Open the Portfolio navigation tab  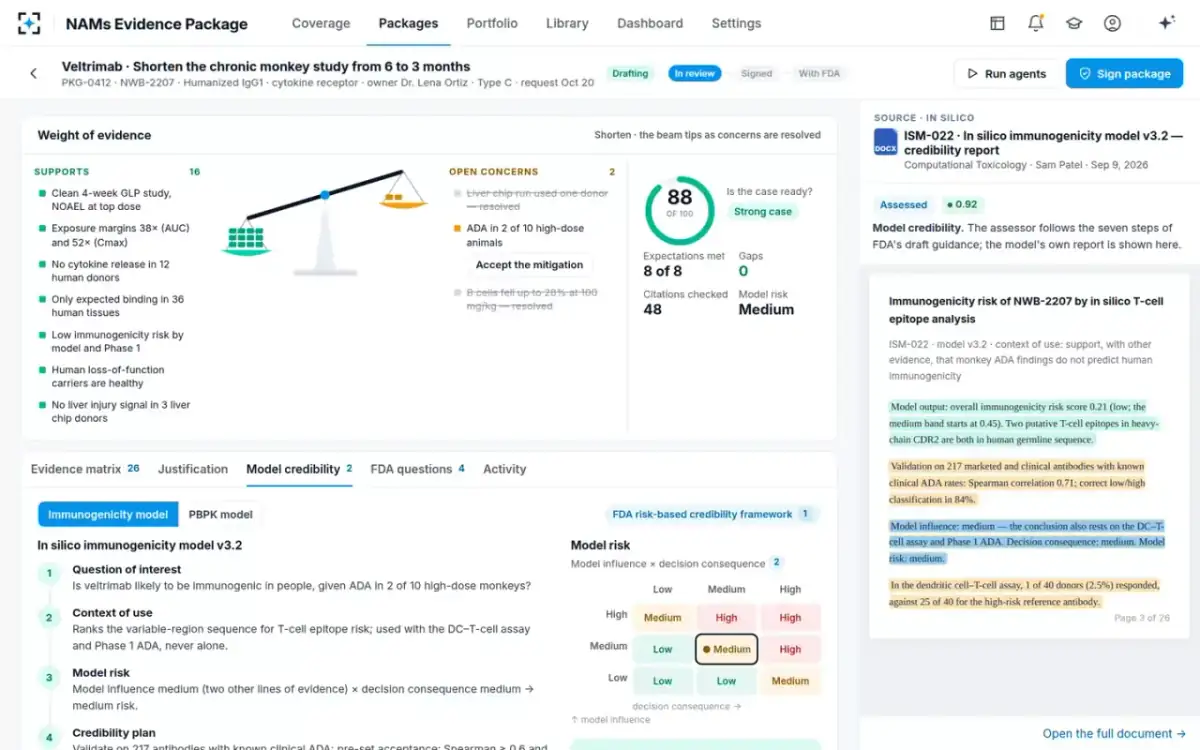click(492, 23)
